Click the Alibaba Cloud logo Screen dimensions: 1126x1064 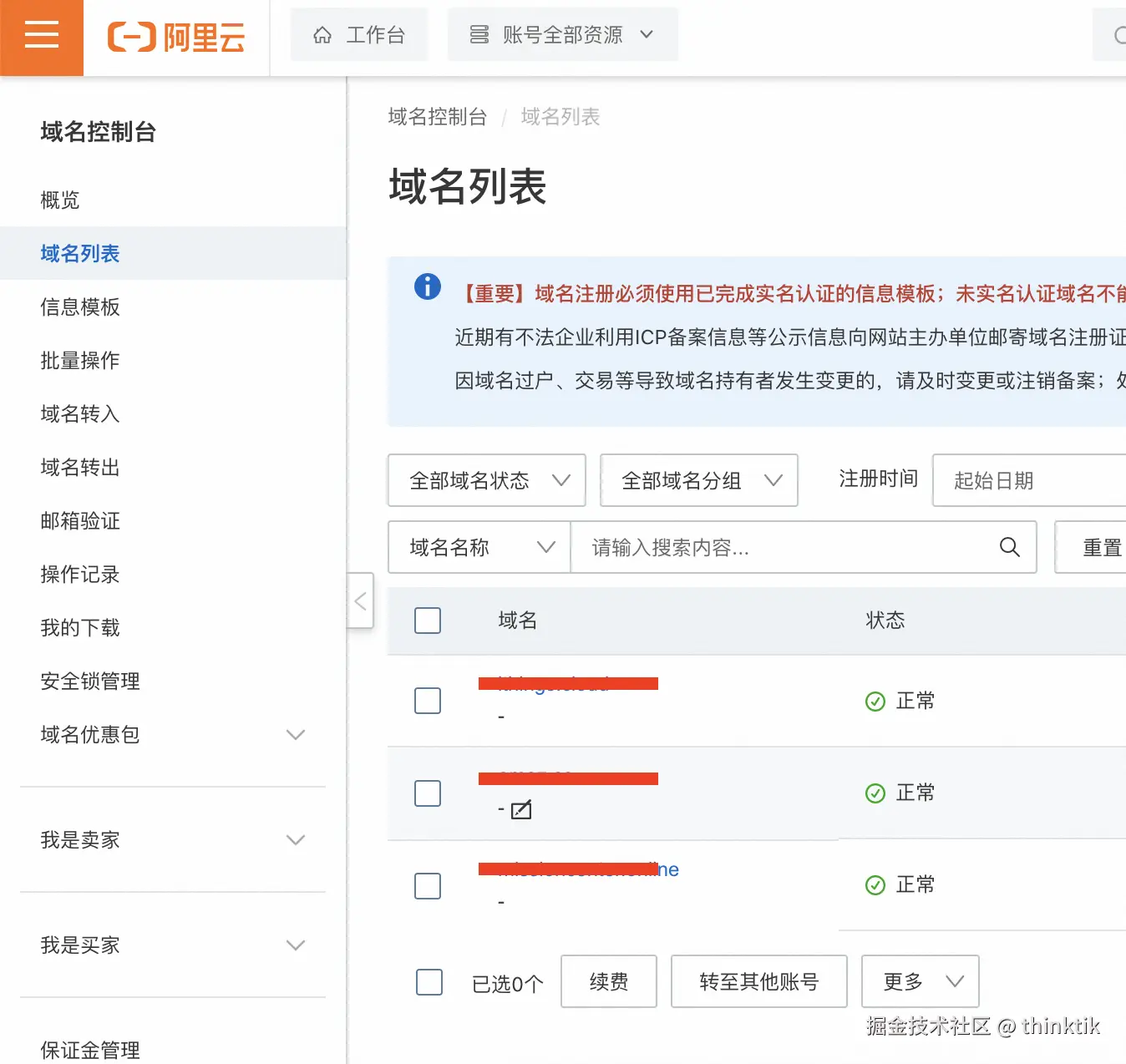point(176,38)
